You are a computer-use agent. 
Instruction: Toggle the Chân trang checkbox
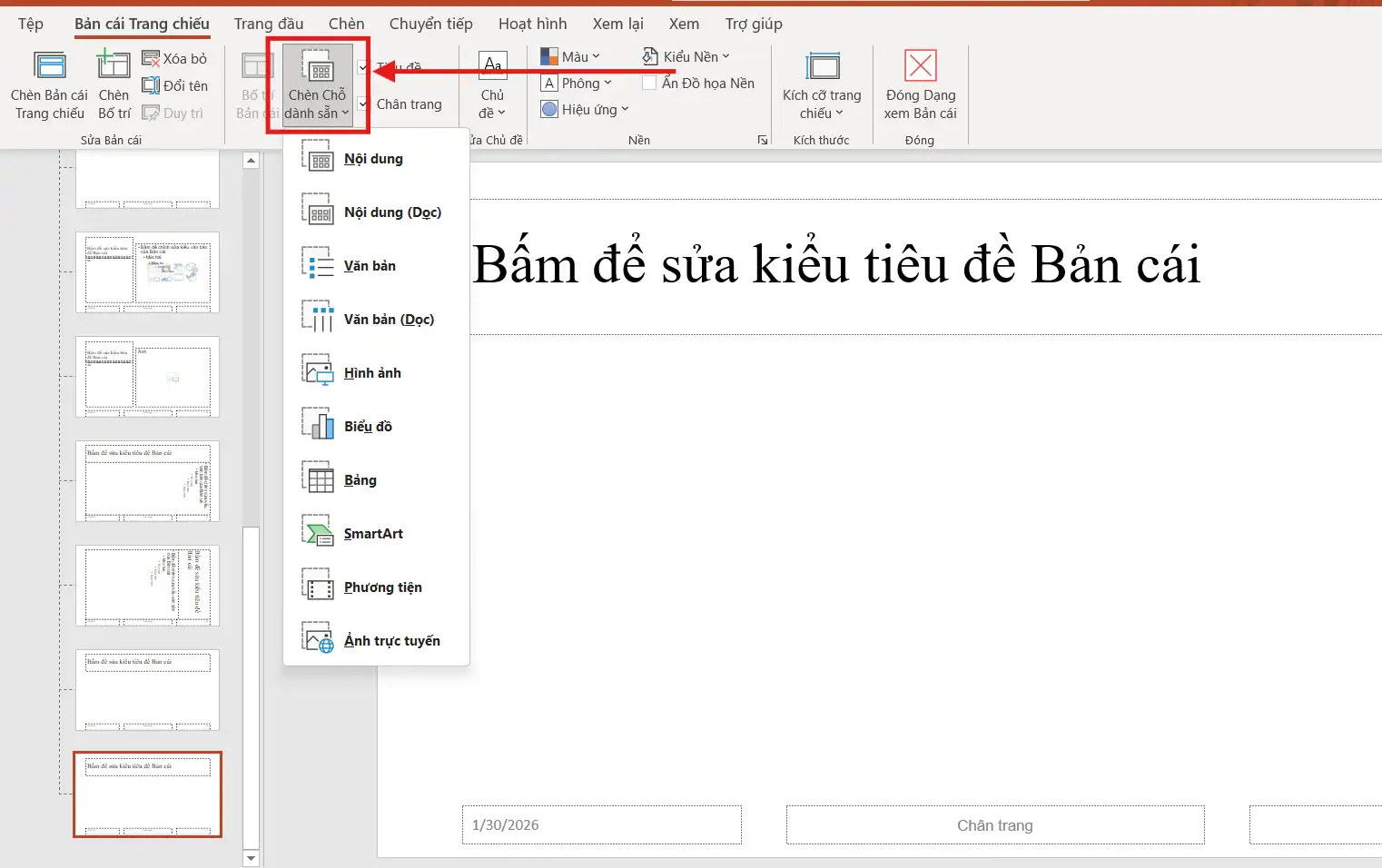pyautogui.click(x=363, y=104)
